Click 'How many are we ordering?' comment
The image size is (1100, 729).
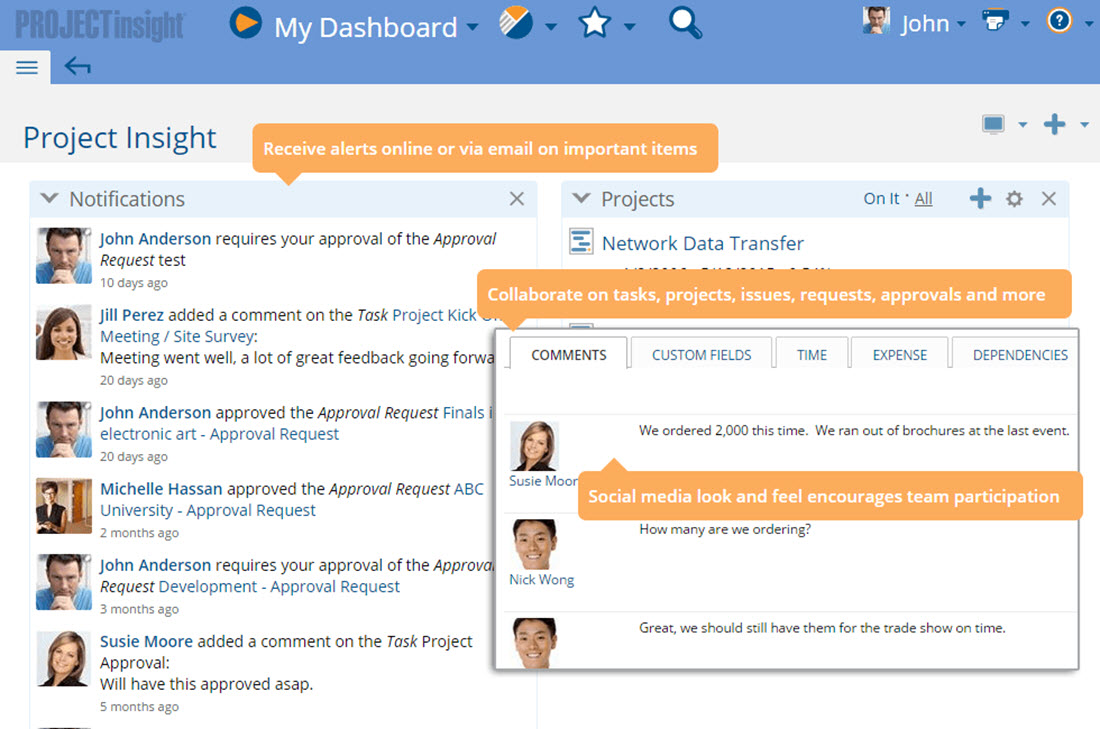coord(725,529)
